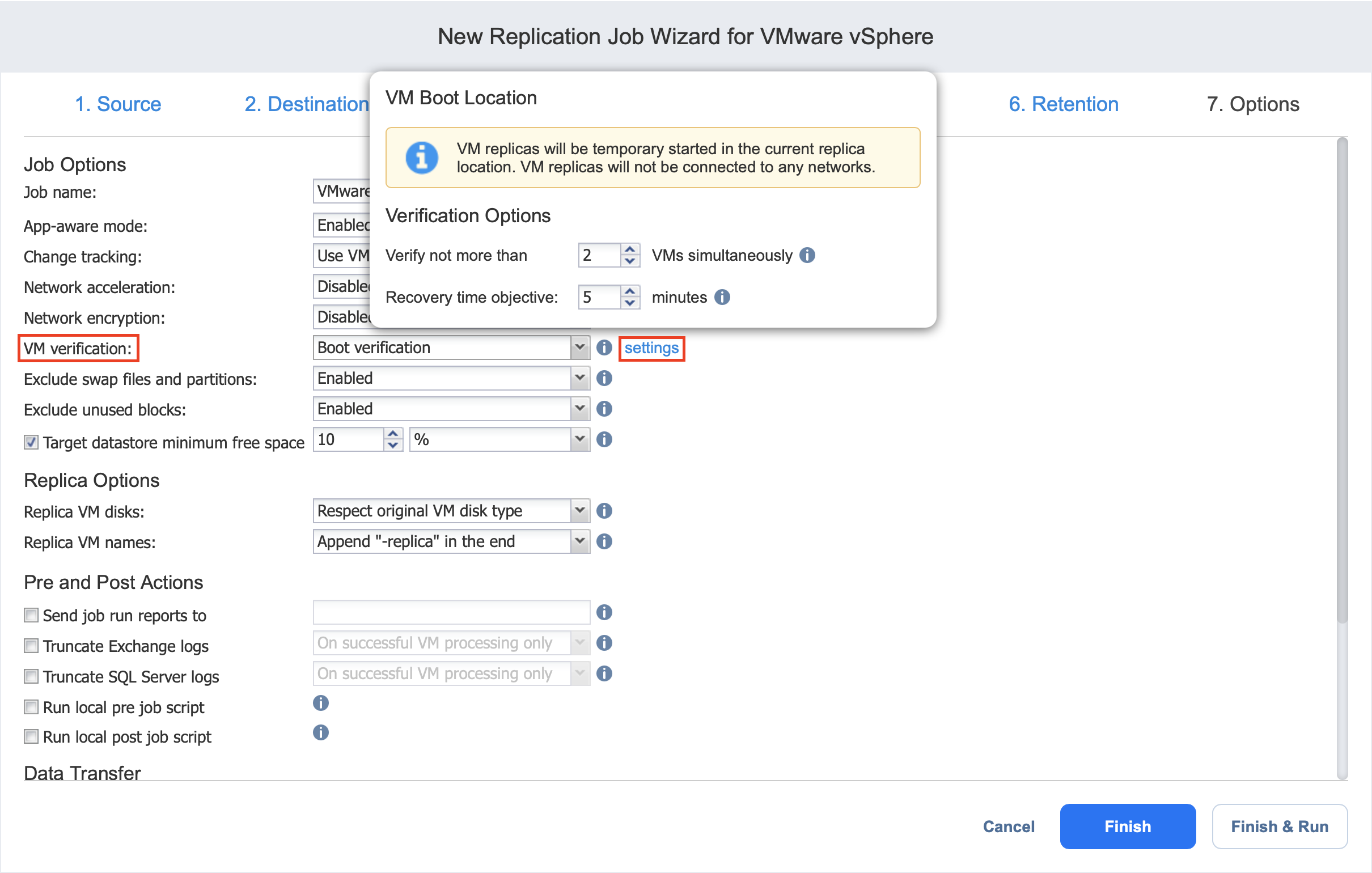Click the Change tracking field

point(342,256)
